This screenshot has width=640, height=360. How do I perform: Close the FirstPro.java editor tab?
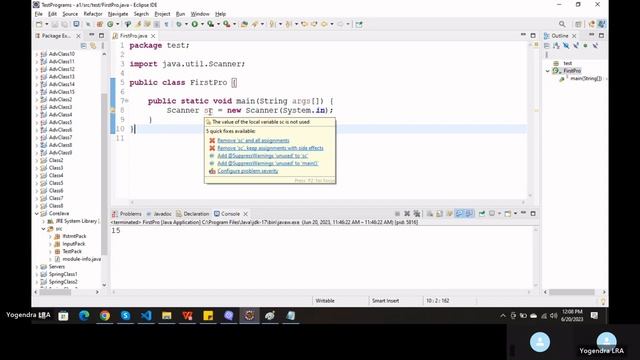pyautogui.click(x=153, y=36)
